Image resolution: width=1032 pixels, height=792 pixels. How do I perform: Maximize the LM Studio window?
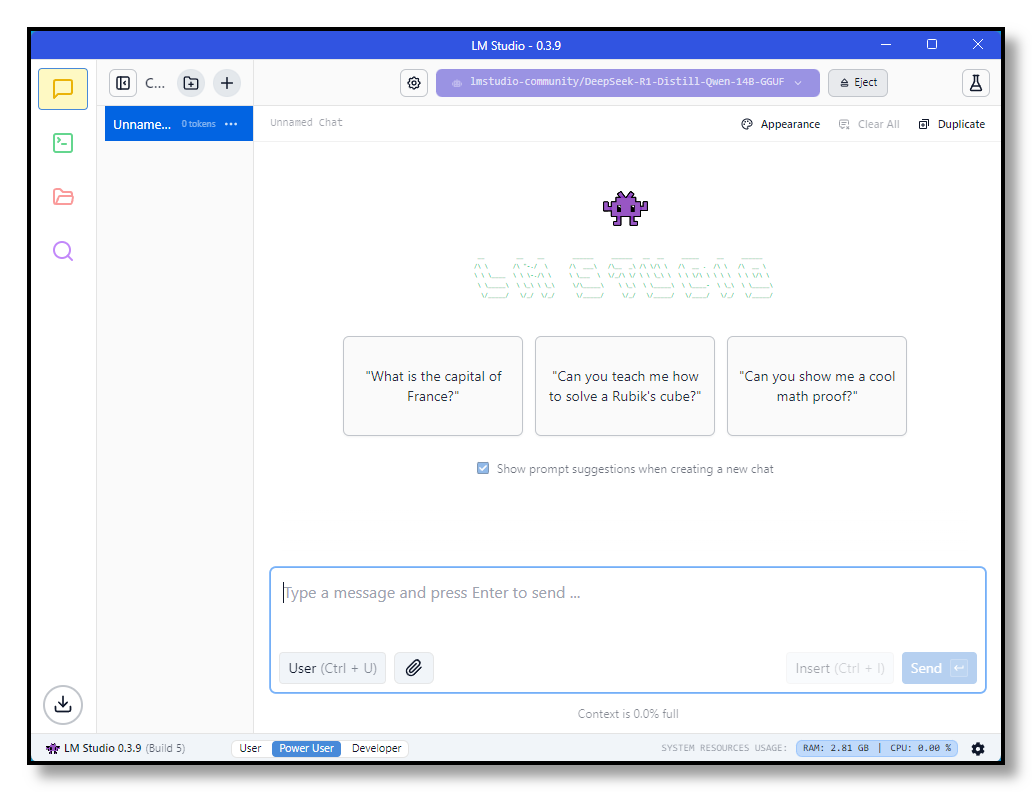932,45
